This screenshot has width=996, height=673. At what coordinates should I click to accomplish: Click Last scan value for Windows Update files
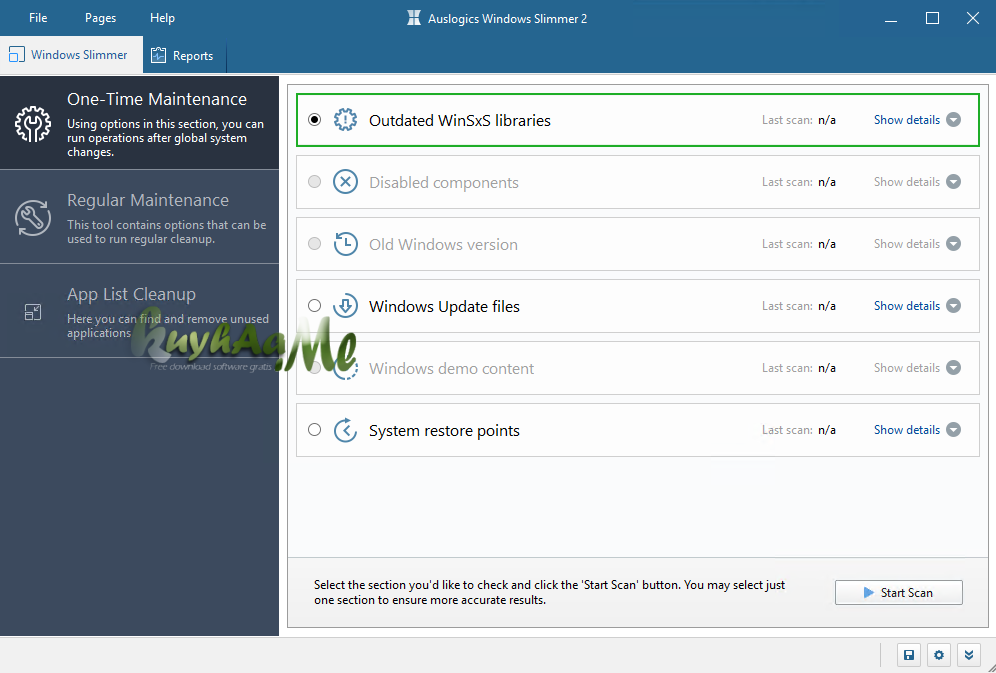[826, 306]
